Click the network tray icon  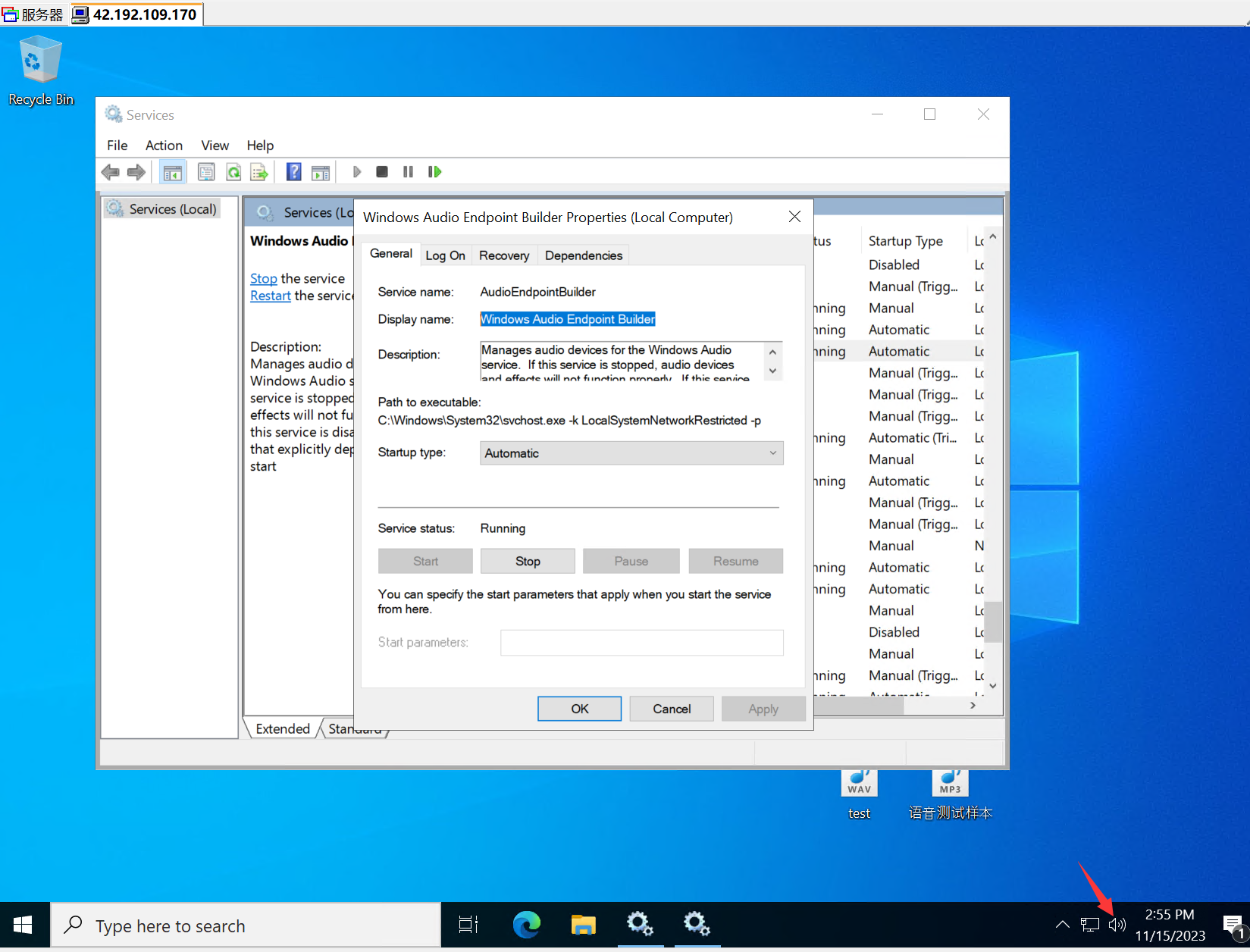click(1090, 925)
